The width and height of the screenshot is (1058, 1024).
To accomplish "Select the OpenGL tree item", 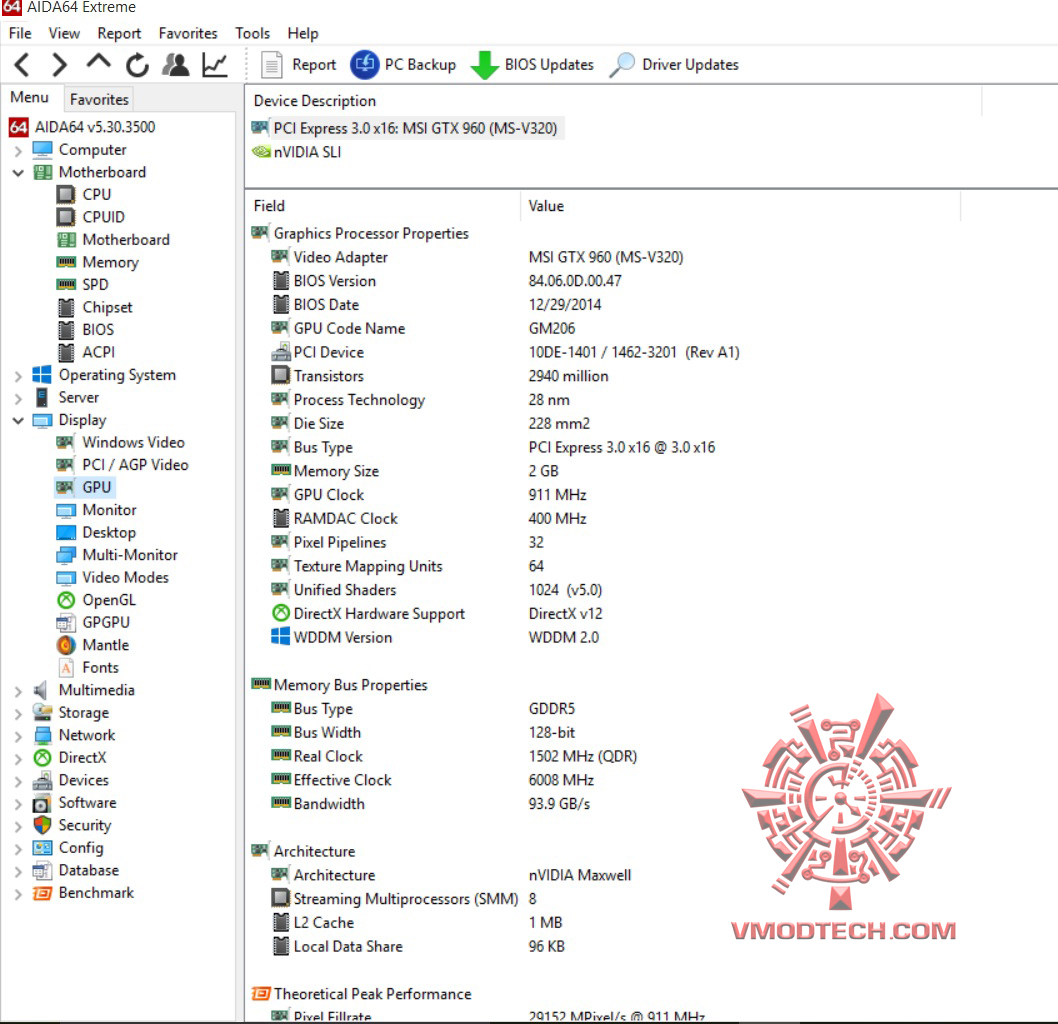I will 96,600.
